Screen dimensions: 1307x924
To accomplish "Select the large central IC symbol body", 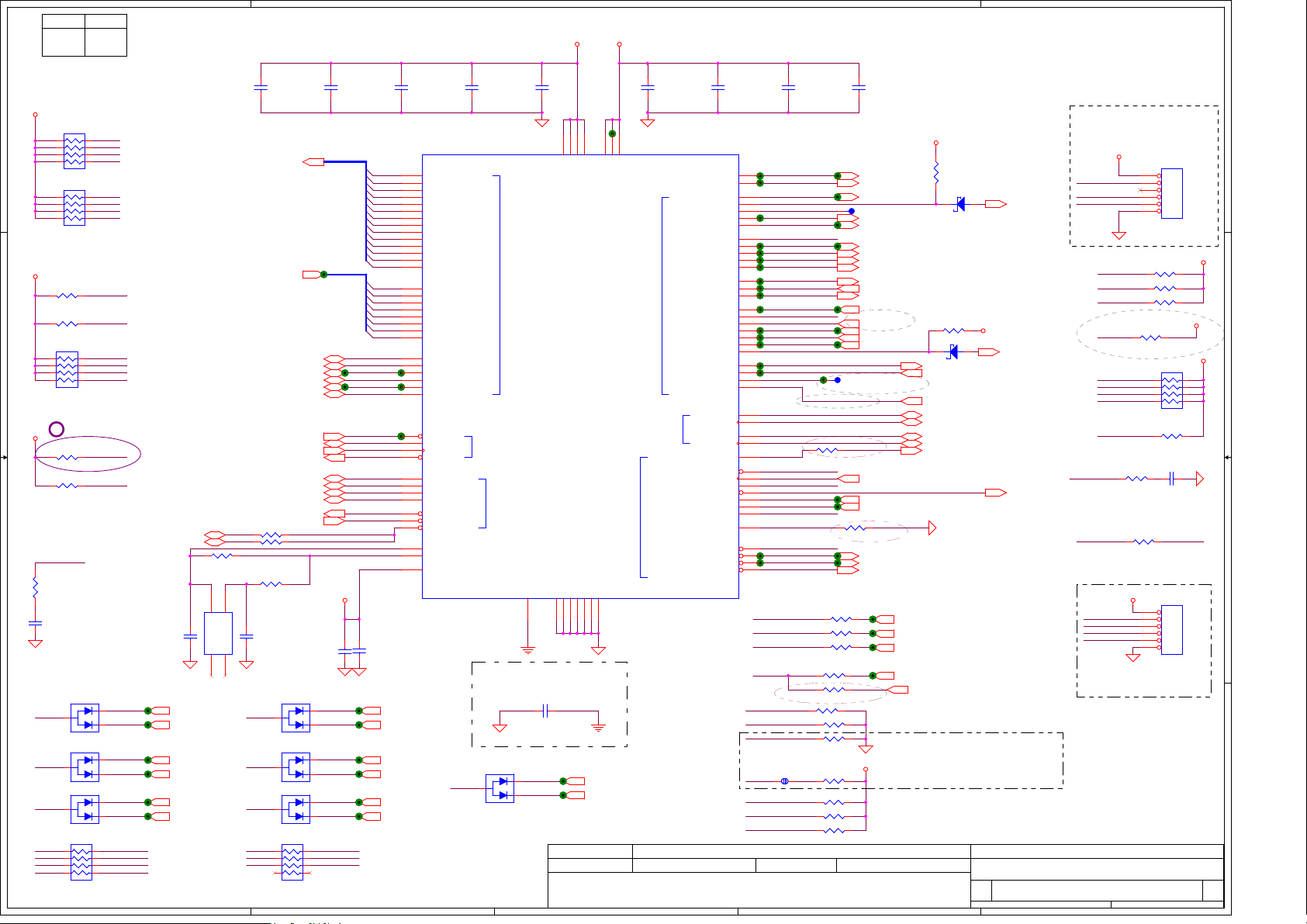I will pos(580,376).
